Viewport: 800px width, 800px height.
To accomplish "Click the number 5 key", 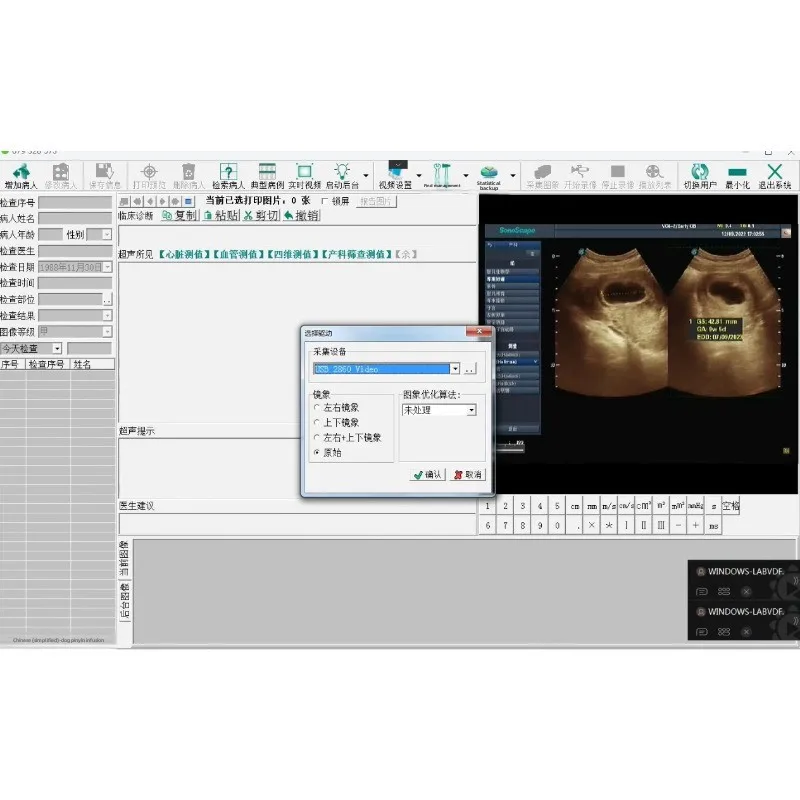I will tap(557, 506).
